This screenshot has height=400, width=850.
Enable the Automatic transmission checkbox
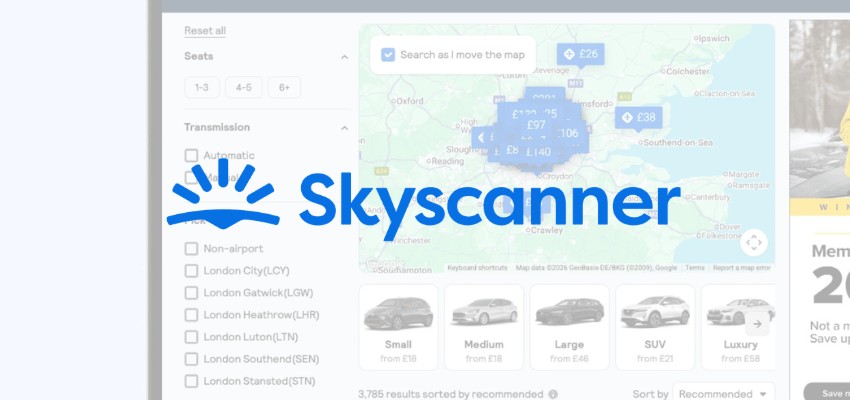tap(191, 156)
